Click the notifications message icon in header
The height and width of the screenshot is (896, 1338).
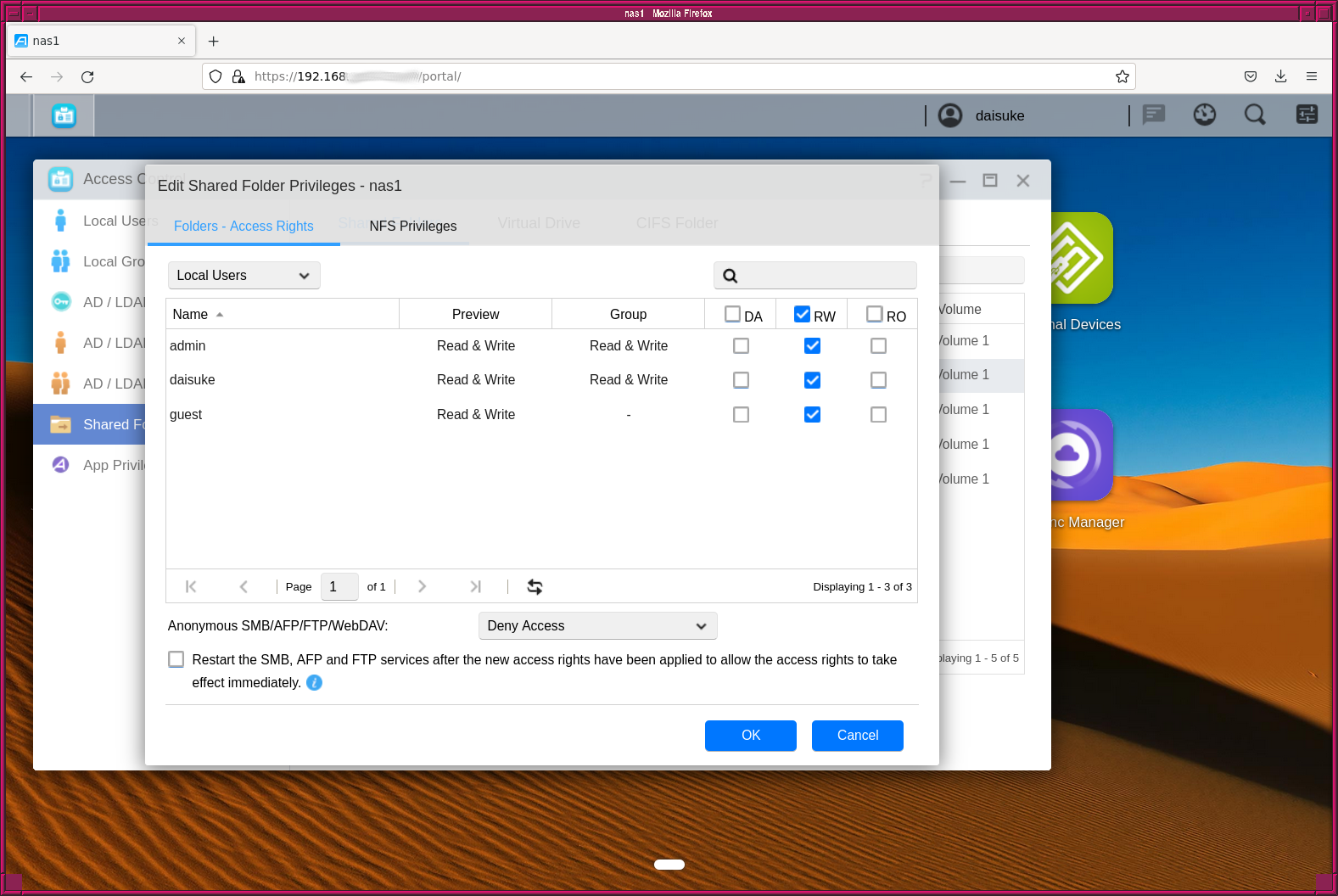click(x=1153, y=115)
